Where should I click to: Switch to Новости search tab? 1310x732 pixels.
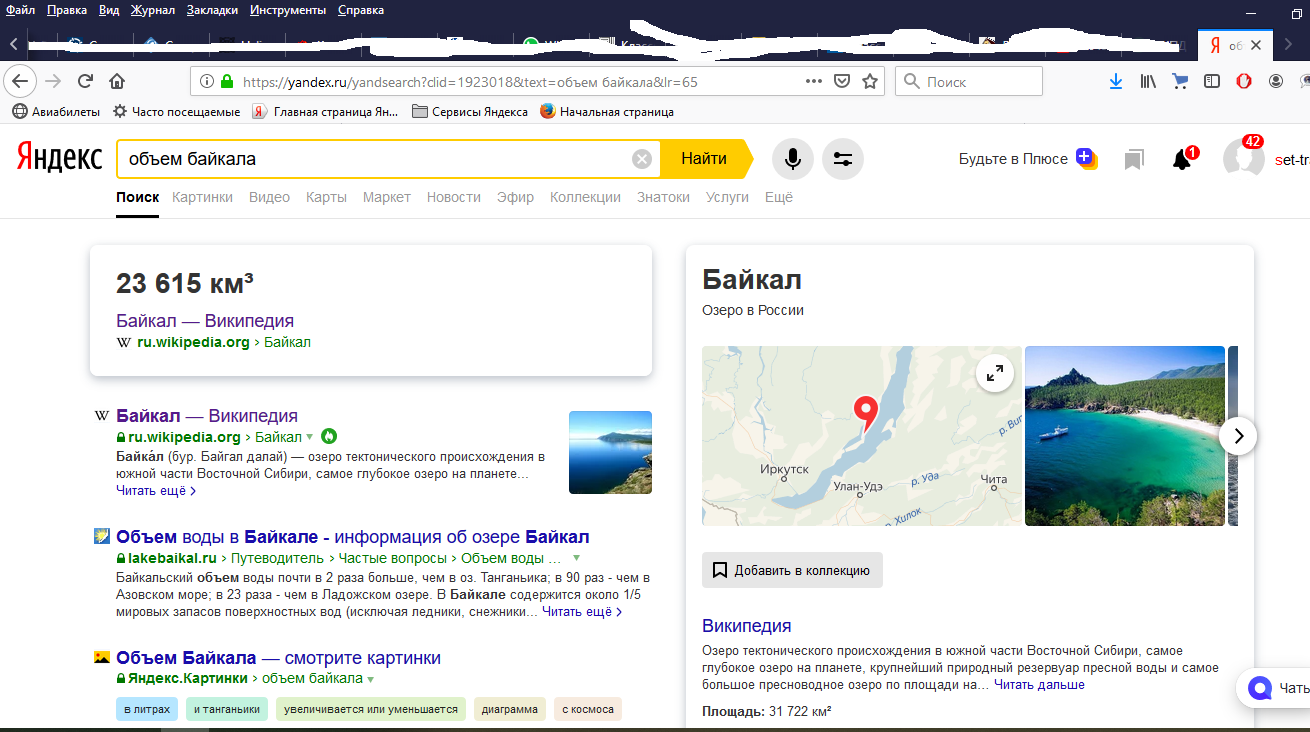pos(454,197)
